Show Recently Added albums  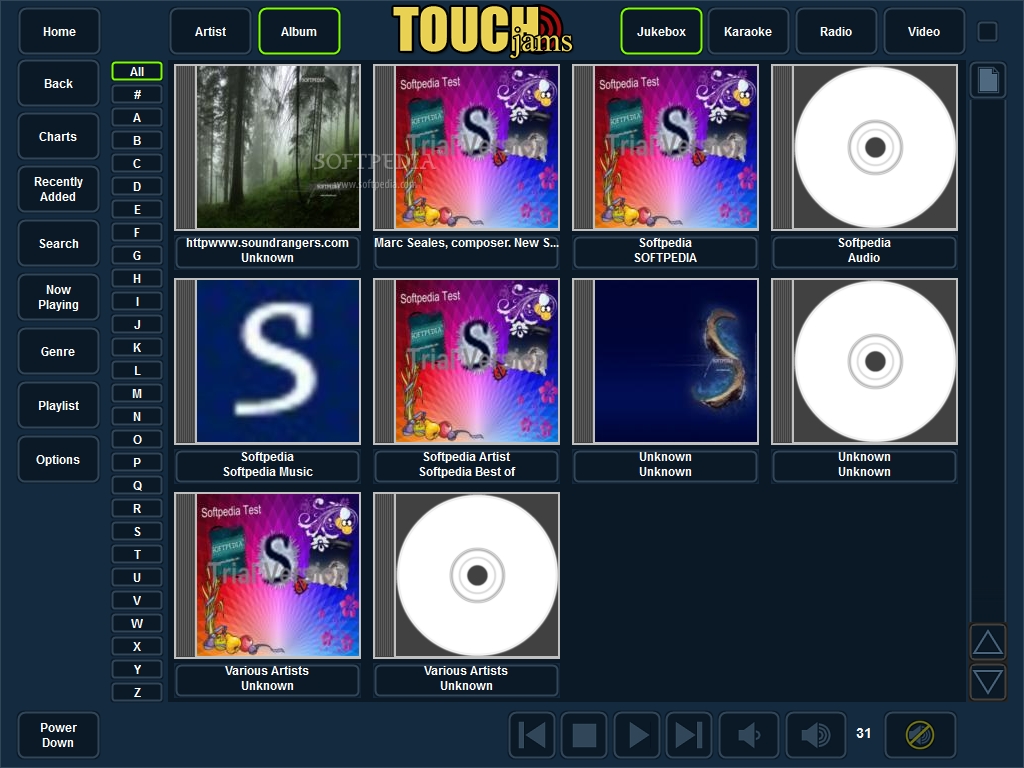pos(59,189)
